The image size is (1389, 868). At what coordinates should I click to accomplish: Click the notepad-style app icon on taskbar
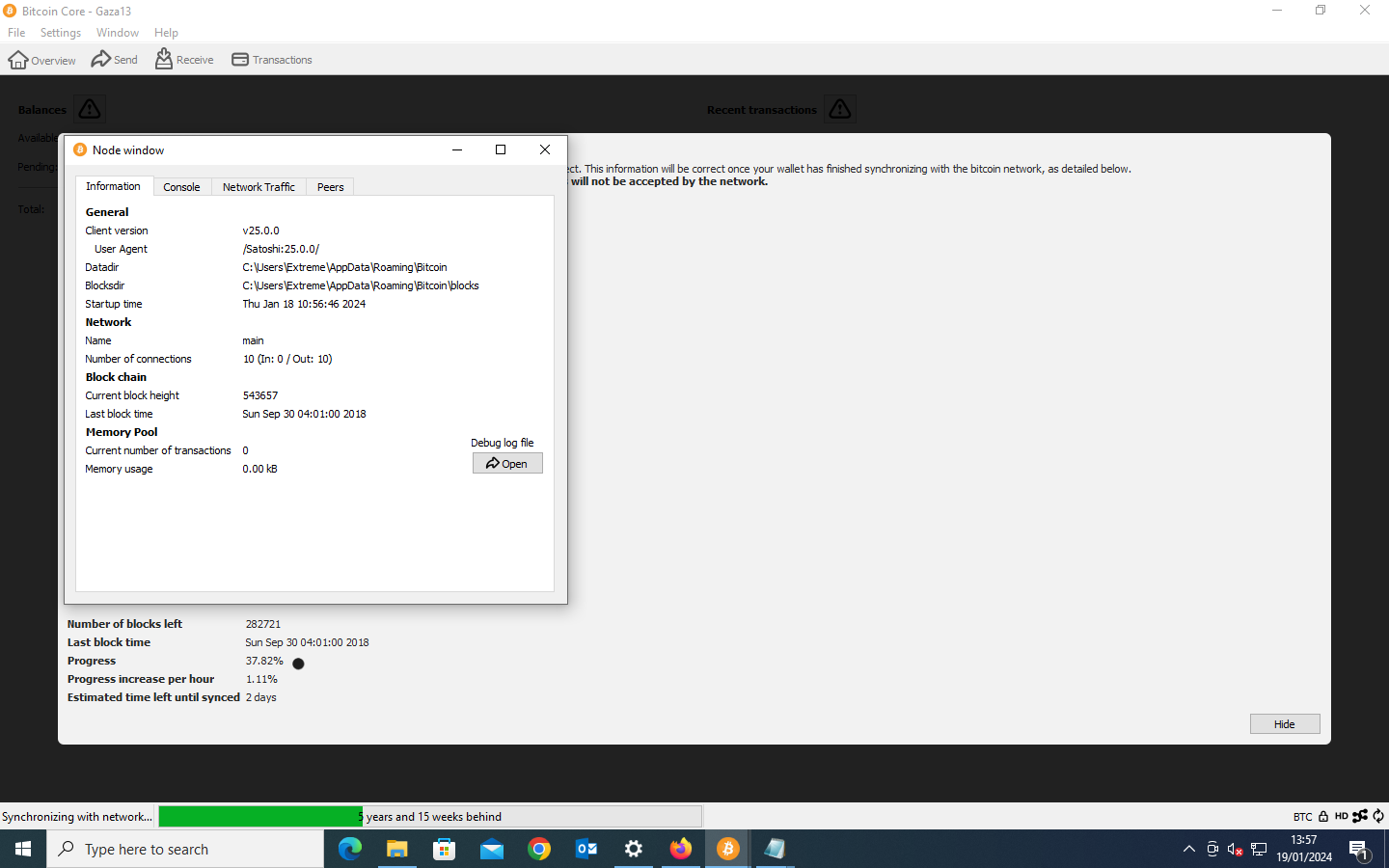[775, 849]
